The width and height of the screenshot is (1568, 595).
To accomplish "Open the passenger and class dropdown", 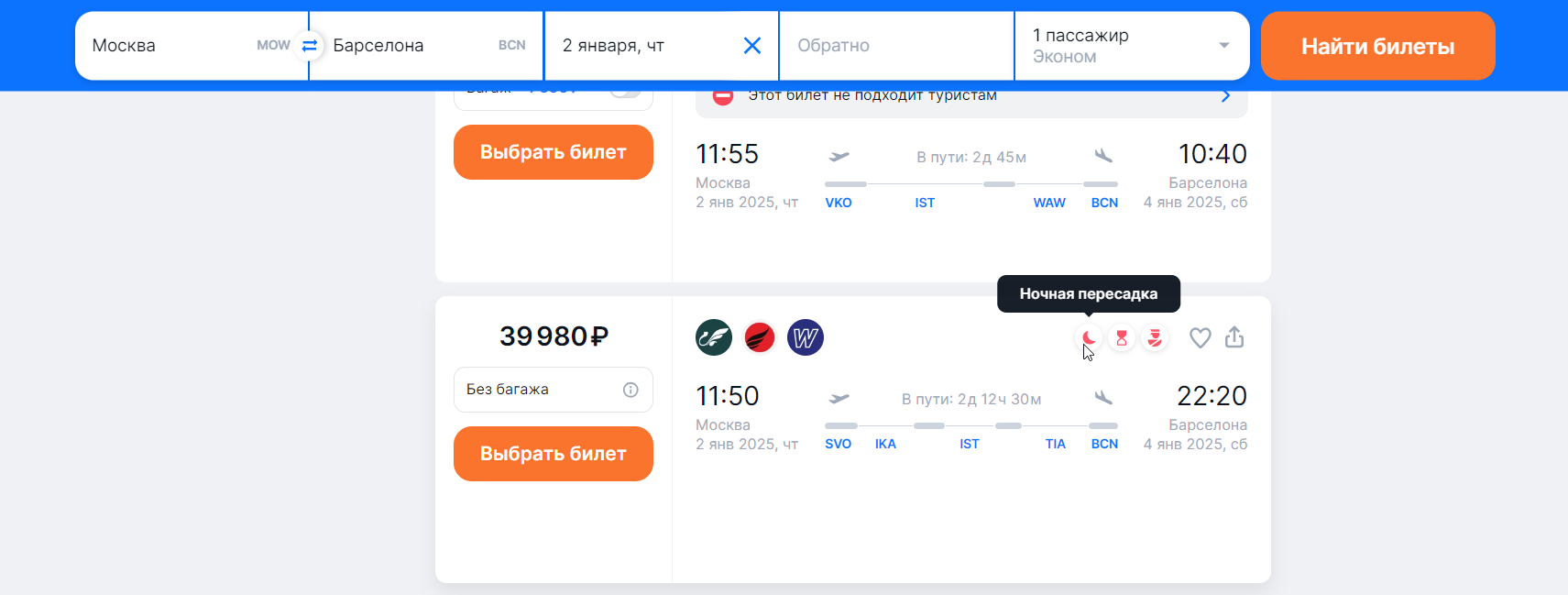I will [1133, 46].
